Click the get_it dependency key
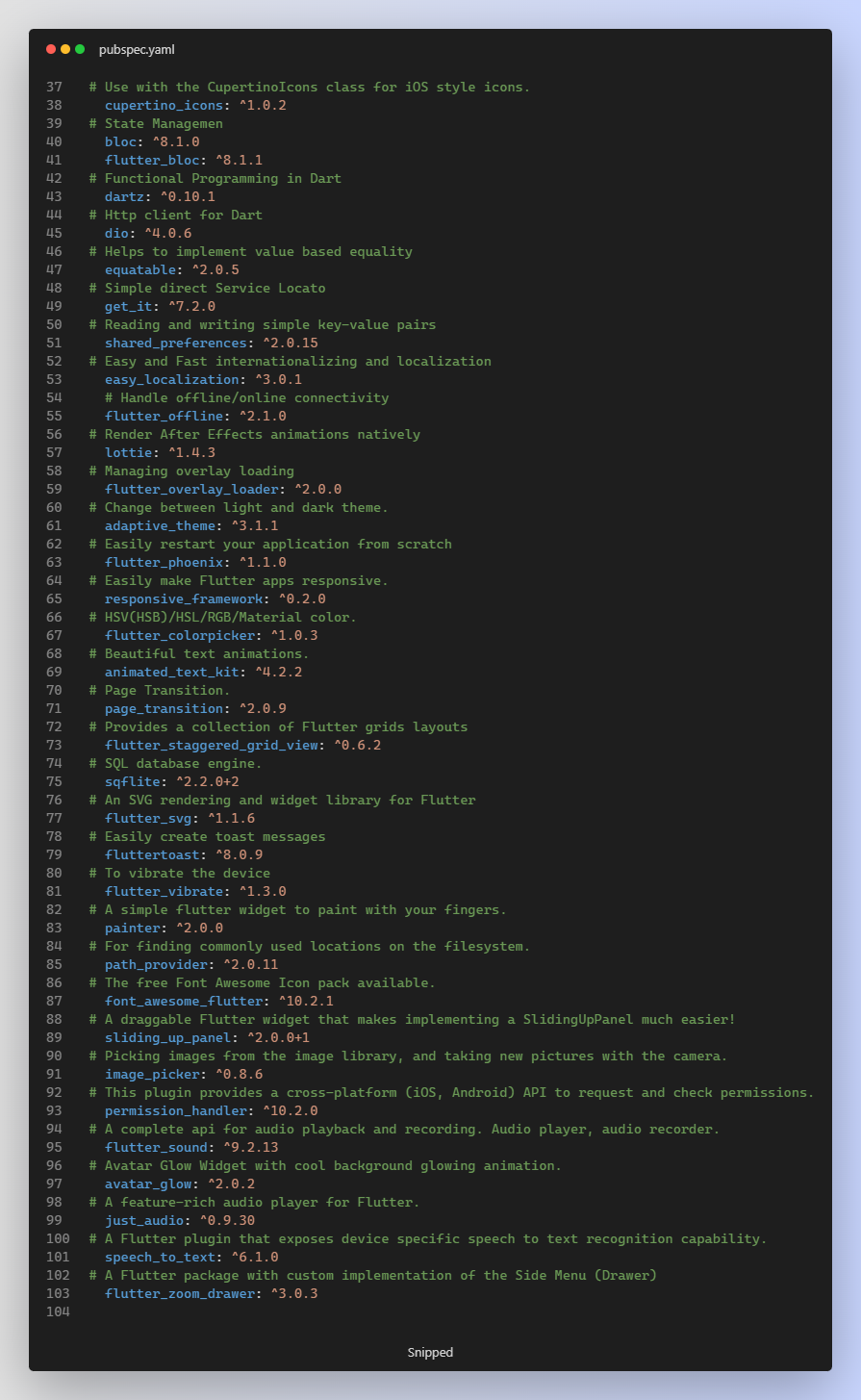Screen dimensions: 861x1400 [x=128, y=306]
